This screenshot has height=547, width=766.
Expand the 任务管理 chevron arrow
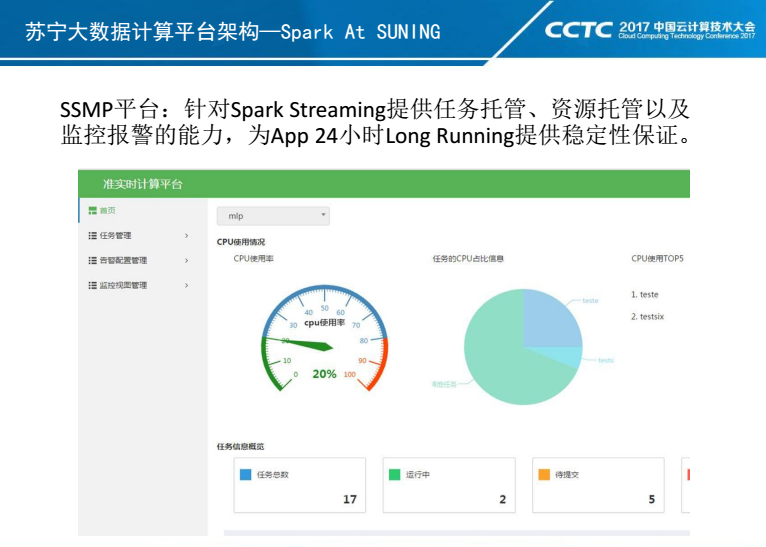187,235
